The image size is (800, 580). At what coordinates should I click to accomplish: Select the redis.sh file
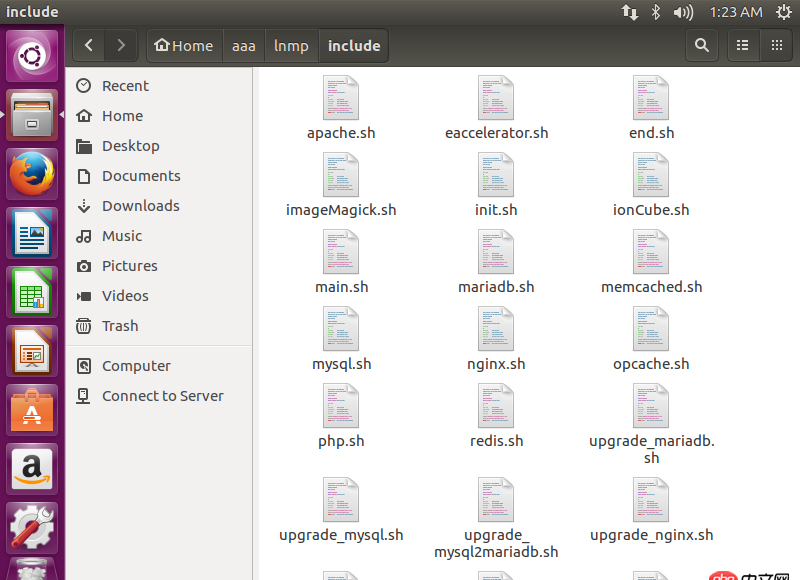pyautogui.click(x=496, y=405)
